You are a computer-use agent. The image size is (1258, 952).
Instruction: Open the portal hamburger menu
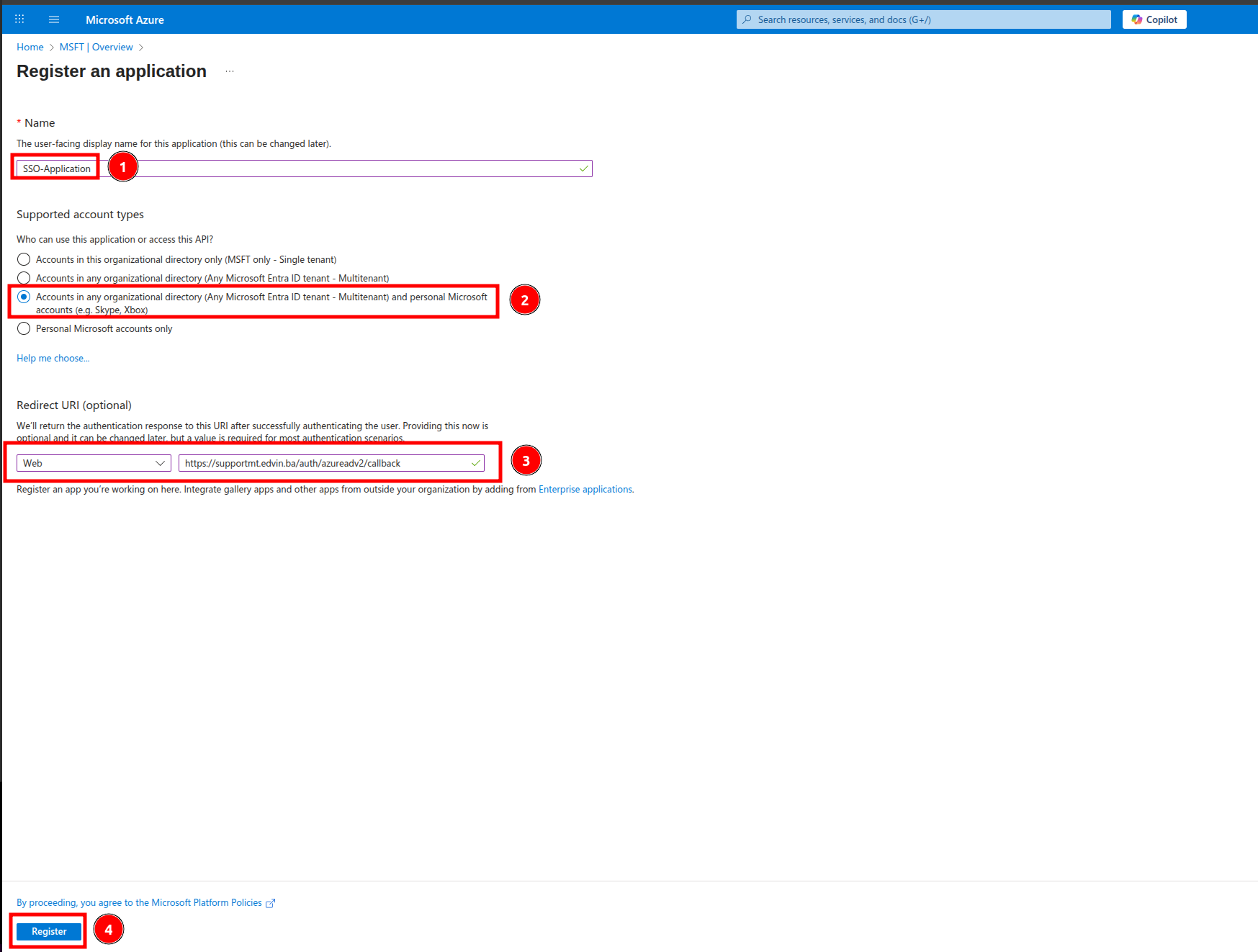coord(54,19)
